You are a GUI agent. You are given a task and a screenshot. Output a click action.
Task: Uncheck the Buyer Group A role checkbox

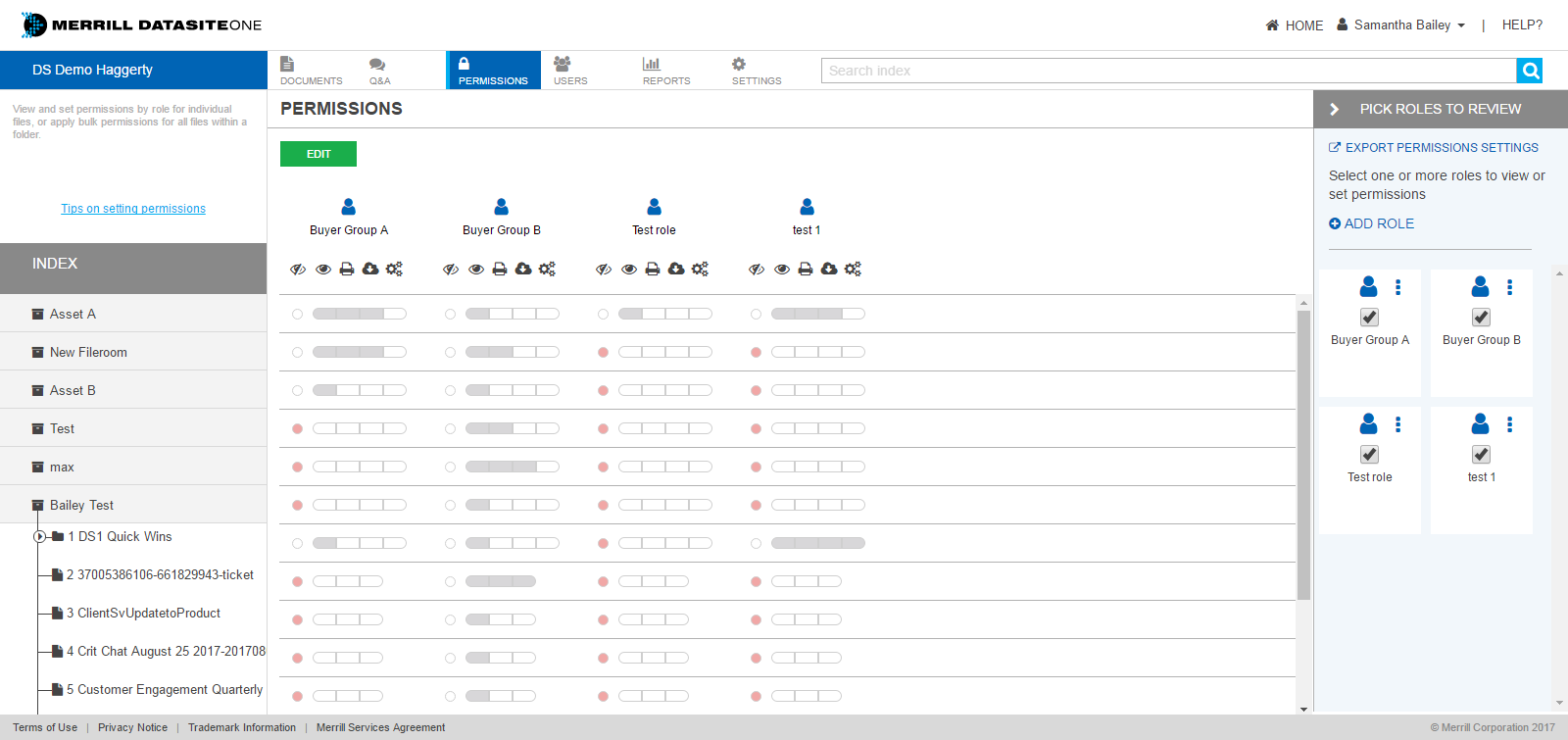pyautogui.click(x=1370, y=318)
